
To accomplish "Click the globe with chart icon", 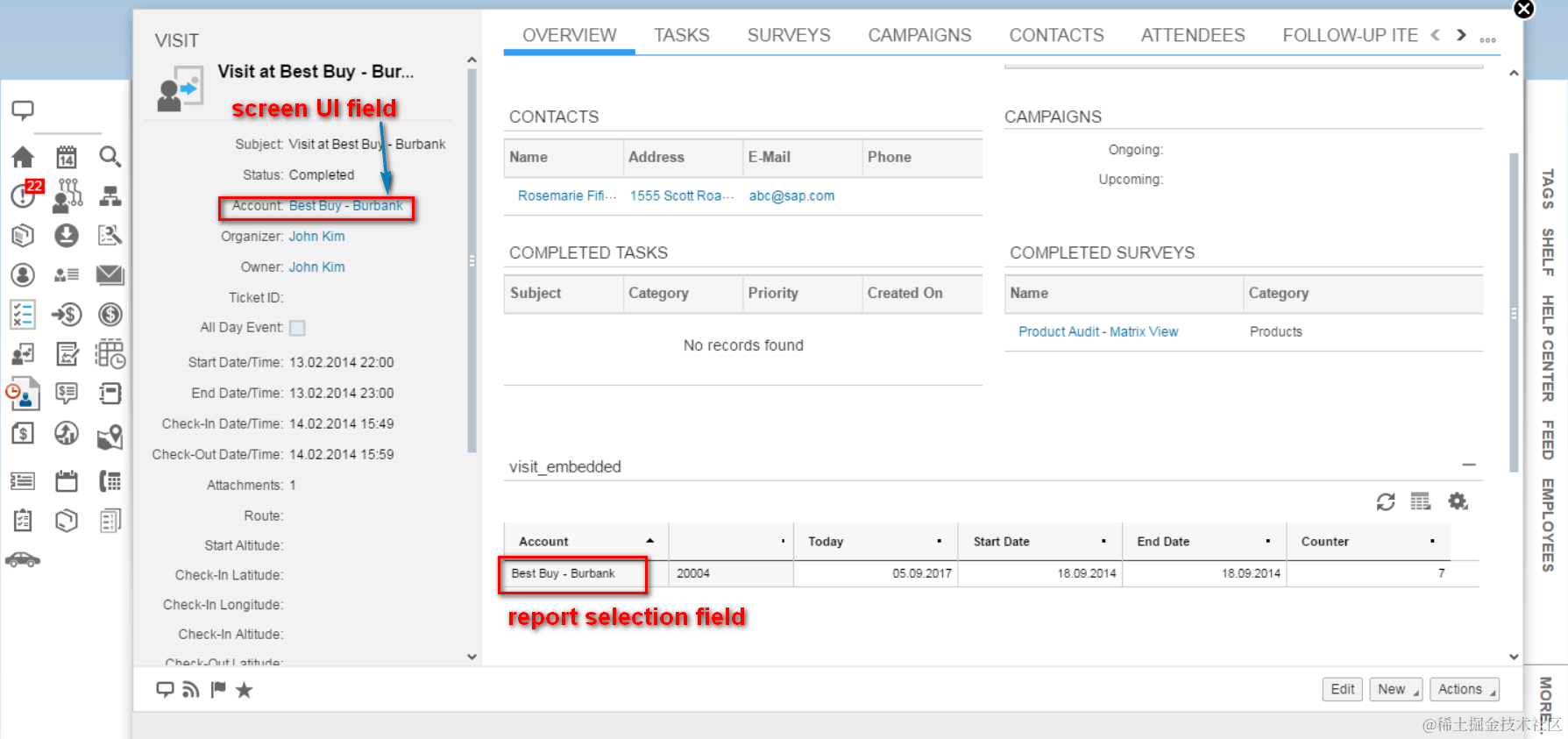I will point(67,433).
